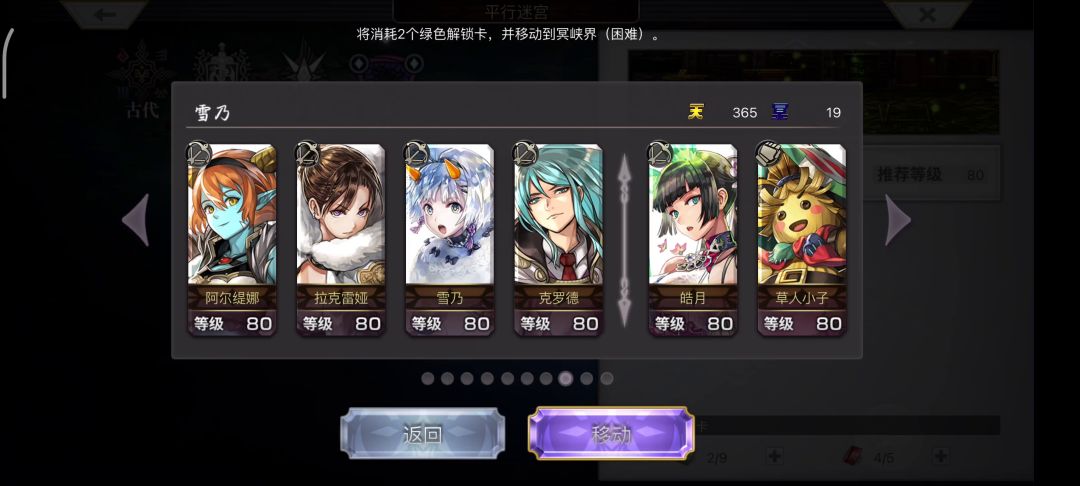Click the blue 冥 stat icon
The image size is (1080, 486).
(780, 112)
